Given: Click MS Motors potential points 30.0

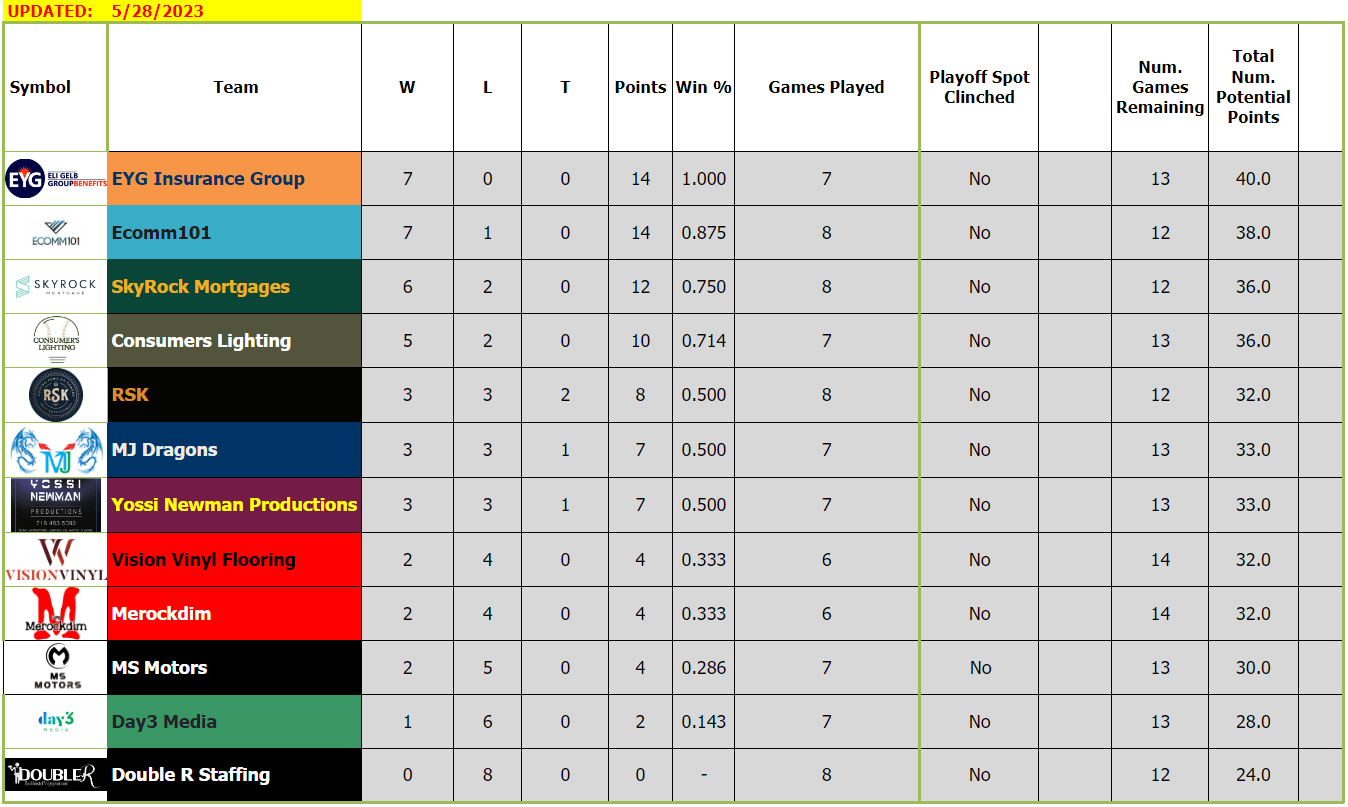Looking at the screenshot, I should pyautogui.click(x=1253, y=668).
